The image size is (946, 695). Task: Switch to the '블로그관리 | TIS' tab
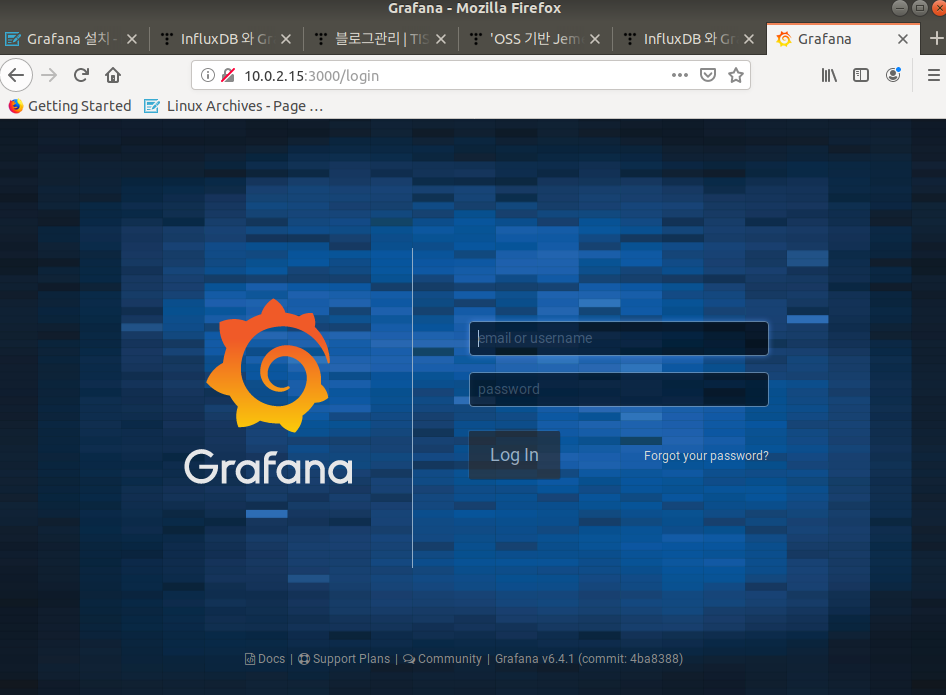pyautogui.click(x=381, y=39)
